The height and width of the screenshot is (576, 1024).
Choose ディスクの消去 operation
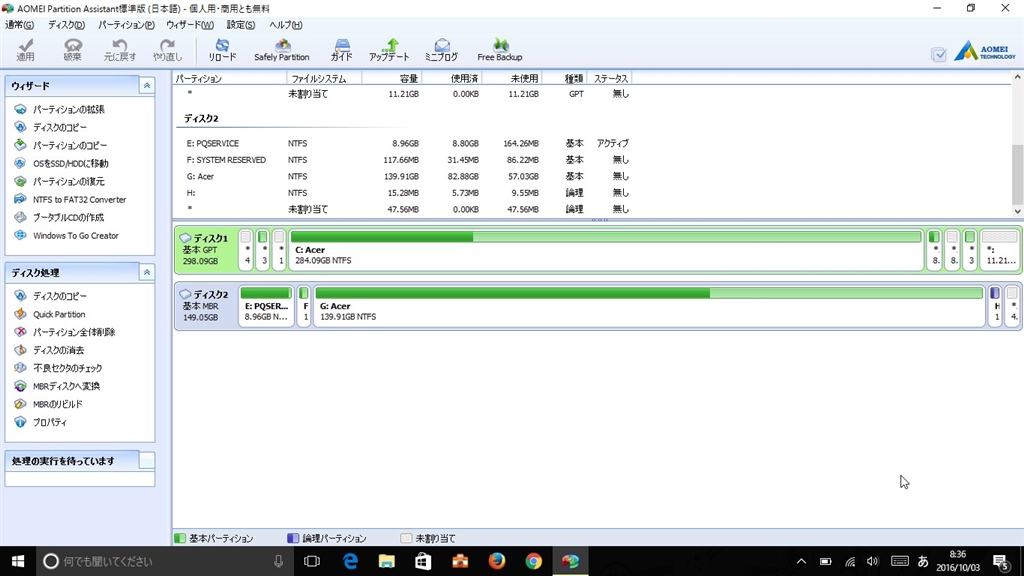[58, 350]
